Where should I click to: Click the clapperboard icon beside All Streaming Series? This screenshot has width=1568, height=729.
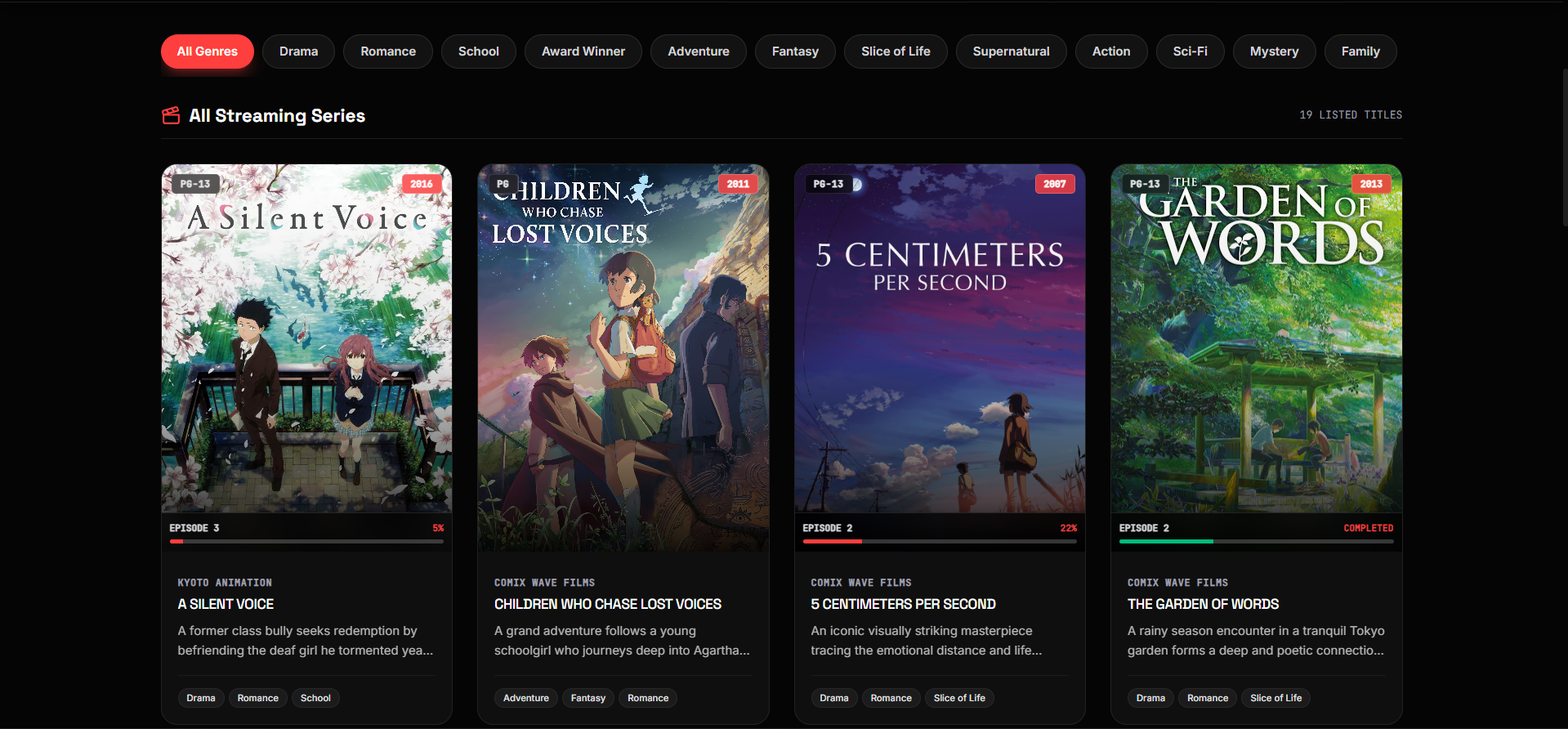click(x=171, y=115)
